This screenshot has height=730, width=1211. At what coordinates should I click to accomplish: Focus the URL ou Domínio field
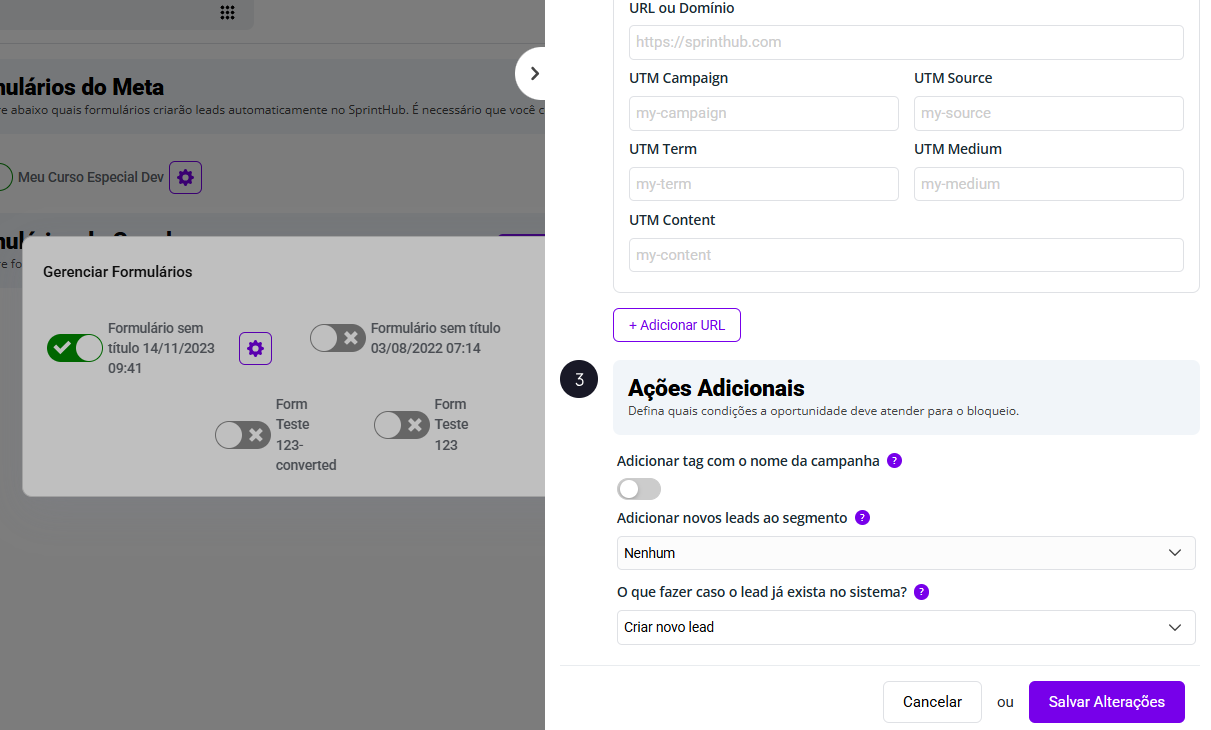(x=905, y=42)
